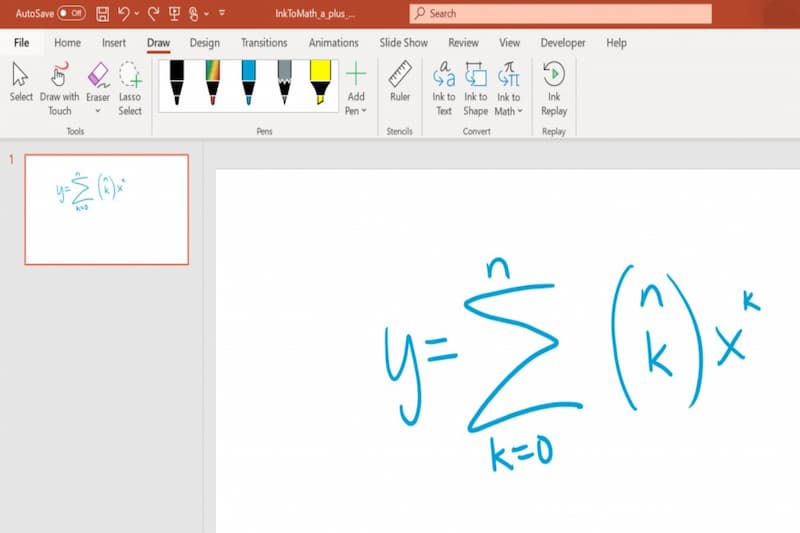This screenshot has width=800, height=533.
Task: Expand the Eraser options dropdown
Action: [98, 111]
